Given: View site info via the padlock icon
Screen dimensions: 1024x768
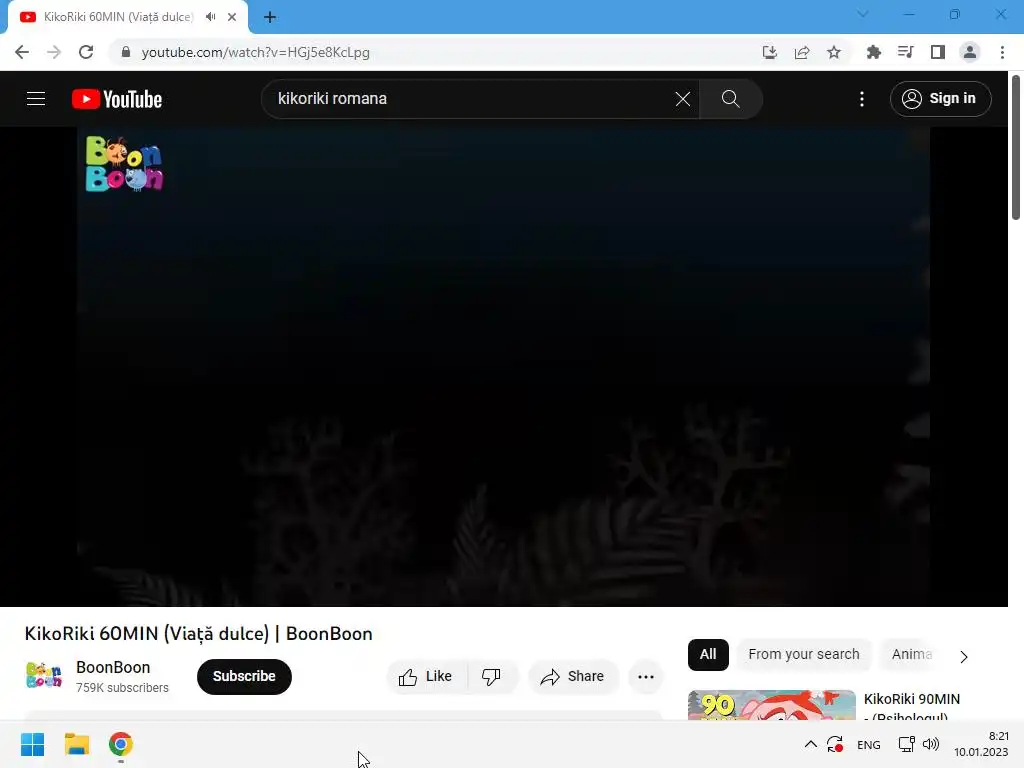Looking at the screenshot, I should coord(126,52).
